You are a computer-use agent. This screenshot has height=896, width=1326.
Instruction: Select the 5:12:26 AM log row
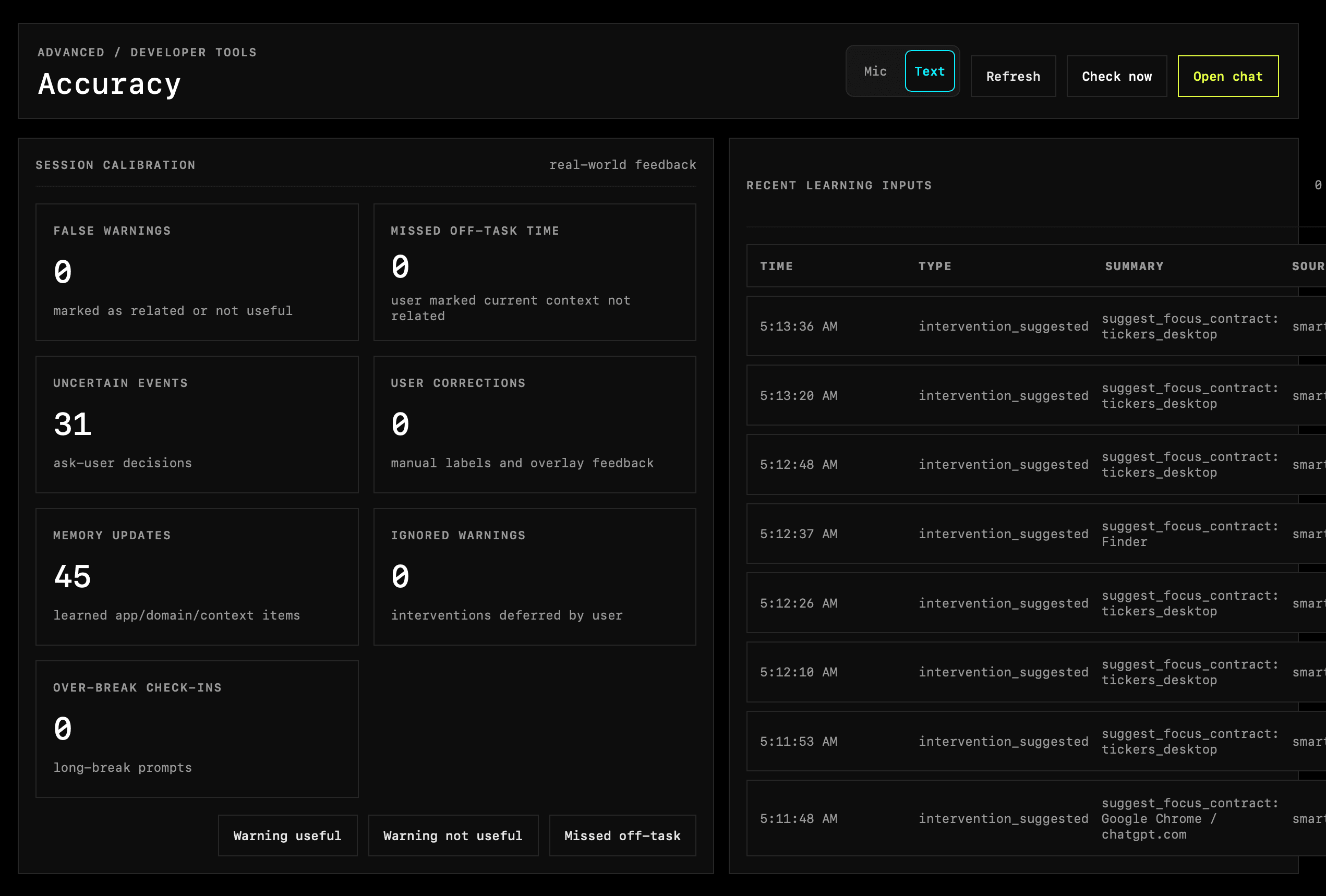(1036, 603)
